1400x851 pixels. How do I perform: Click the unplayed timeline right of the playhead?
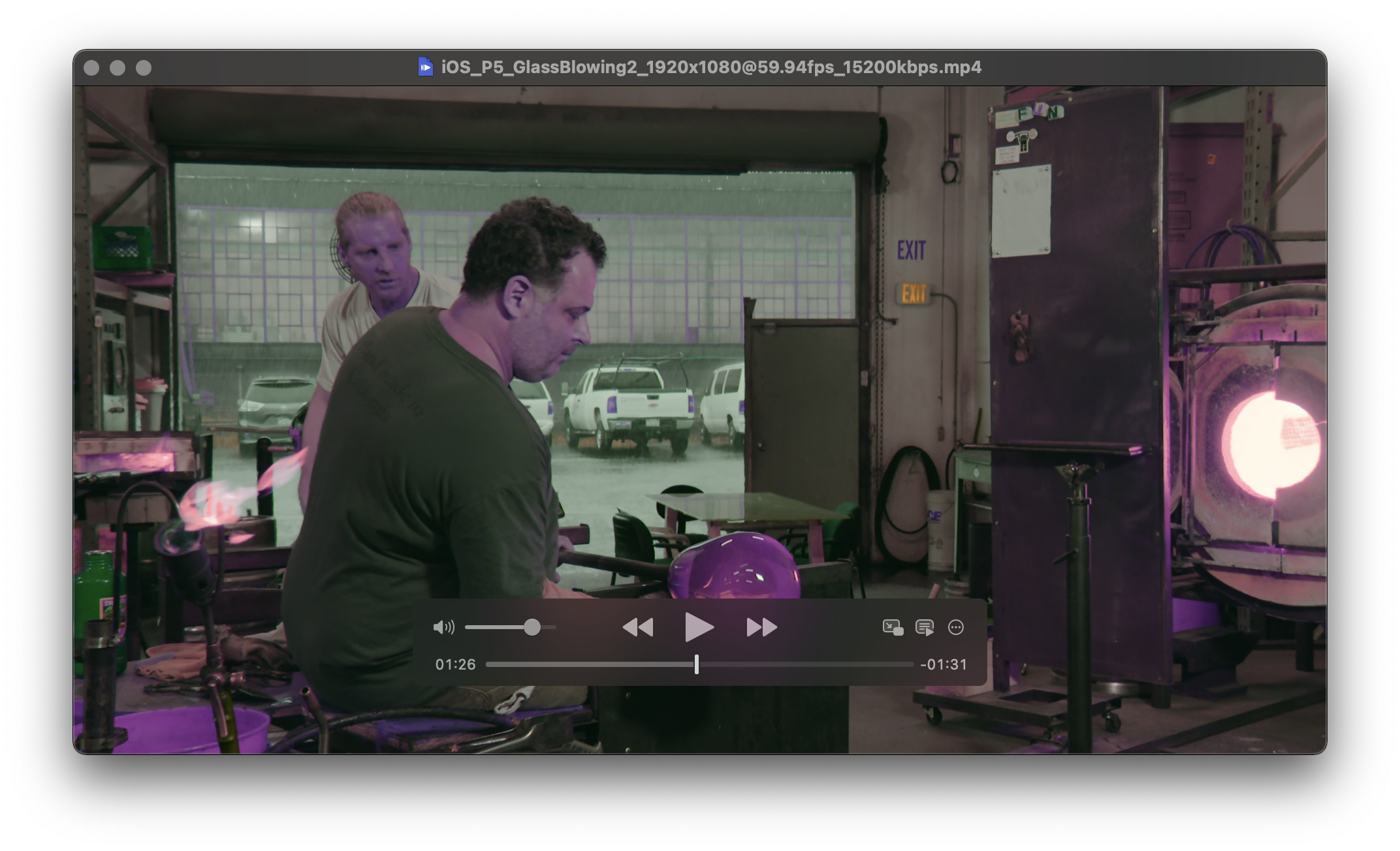click(803, 664)
